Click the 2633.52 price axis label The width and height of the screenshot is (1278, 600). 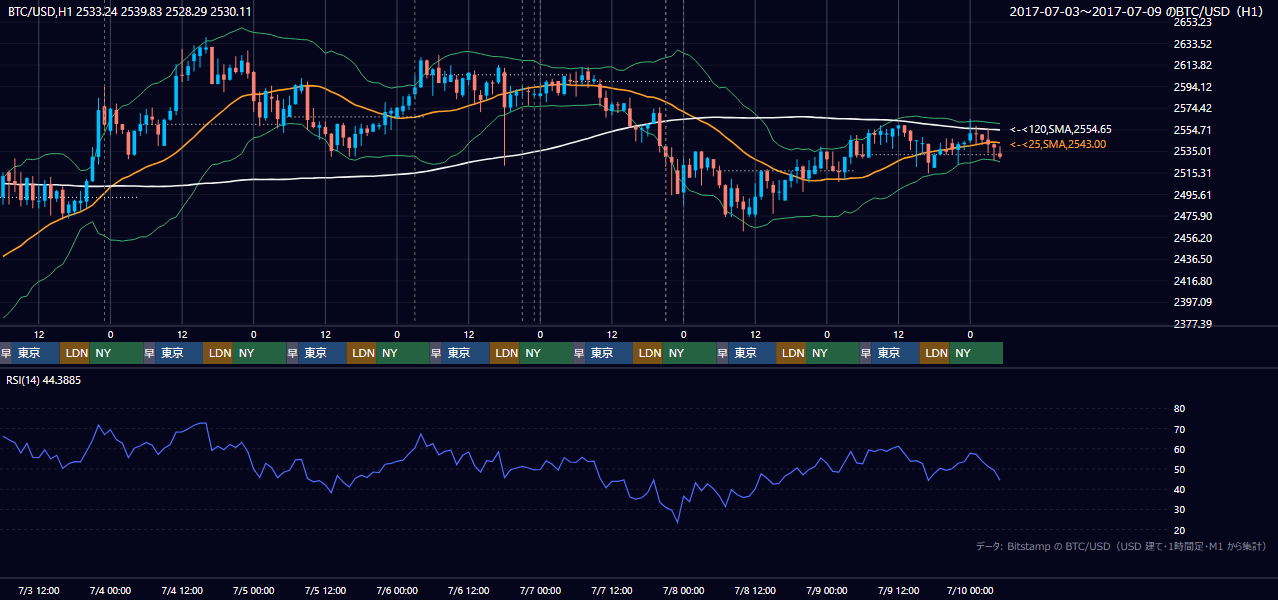1192,44
